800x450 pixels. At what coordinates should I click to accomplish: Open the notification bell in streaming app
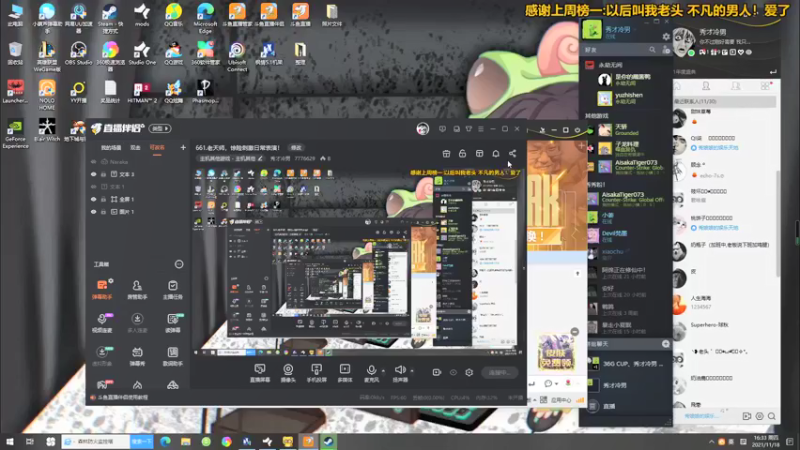495,154
